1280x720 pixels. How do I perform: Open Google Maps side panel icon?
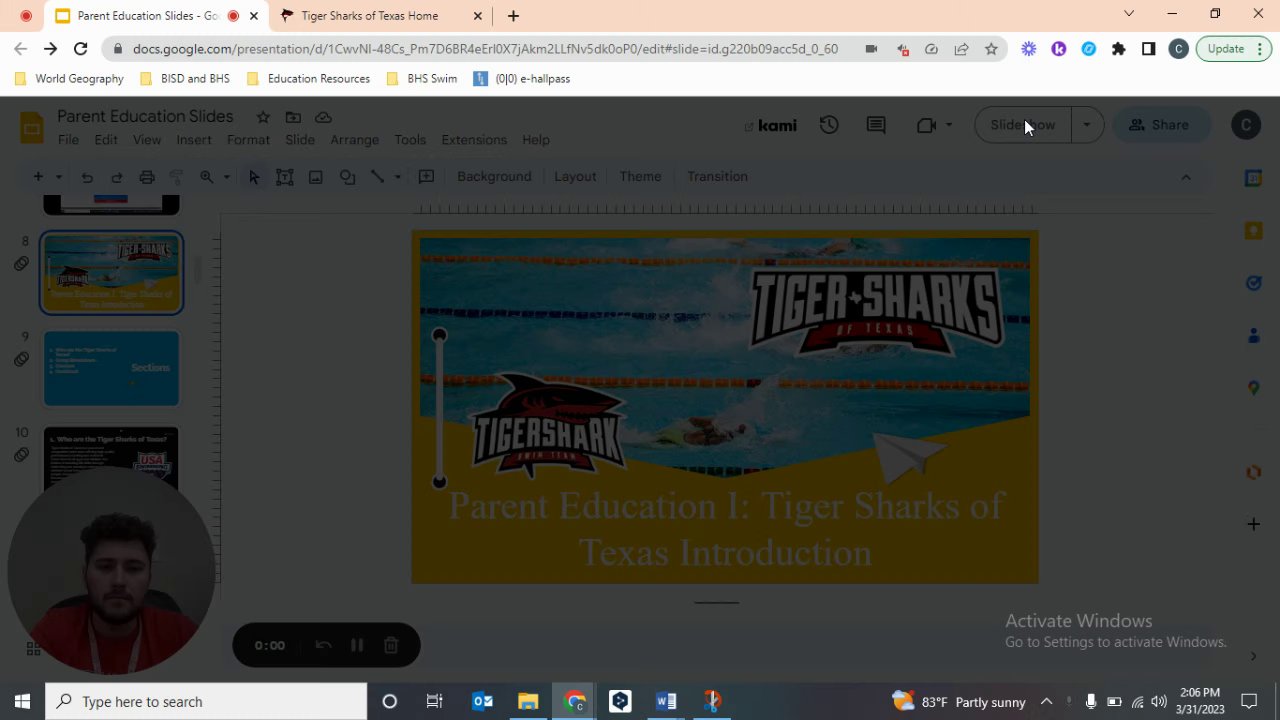point(1253,387)
